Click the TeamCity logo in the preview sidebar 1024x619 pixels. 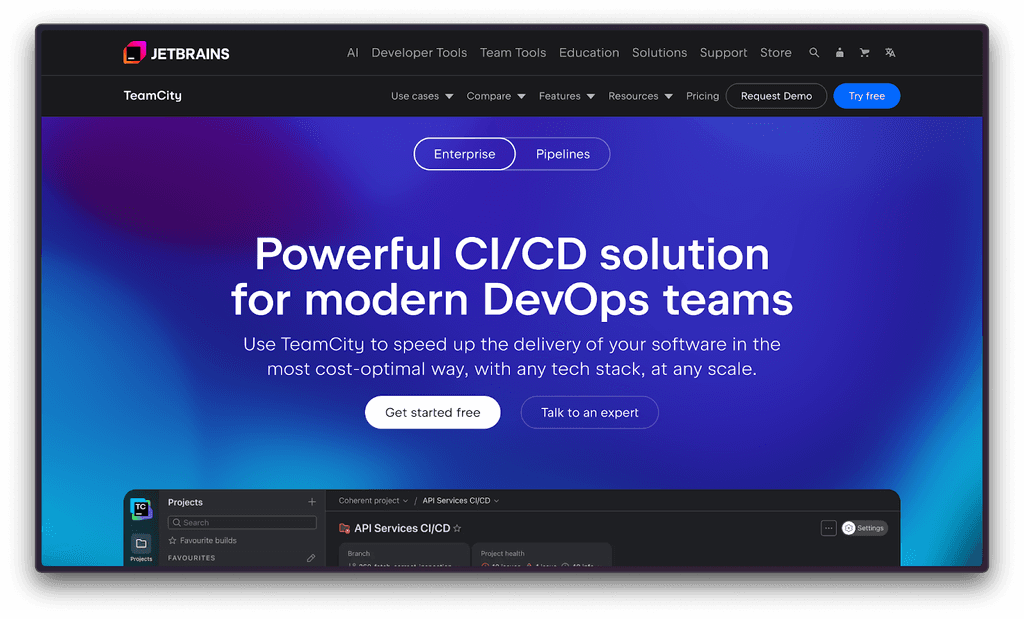[141, 510]
